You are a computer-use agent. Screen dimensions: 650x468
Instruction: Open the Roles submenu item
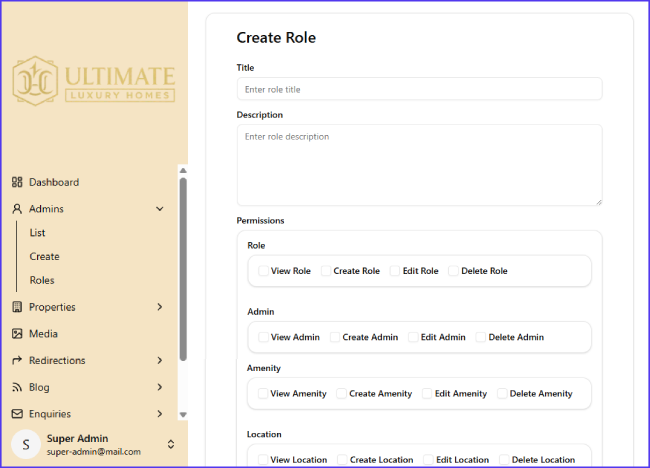click(x=42, y=280)
